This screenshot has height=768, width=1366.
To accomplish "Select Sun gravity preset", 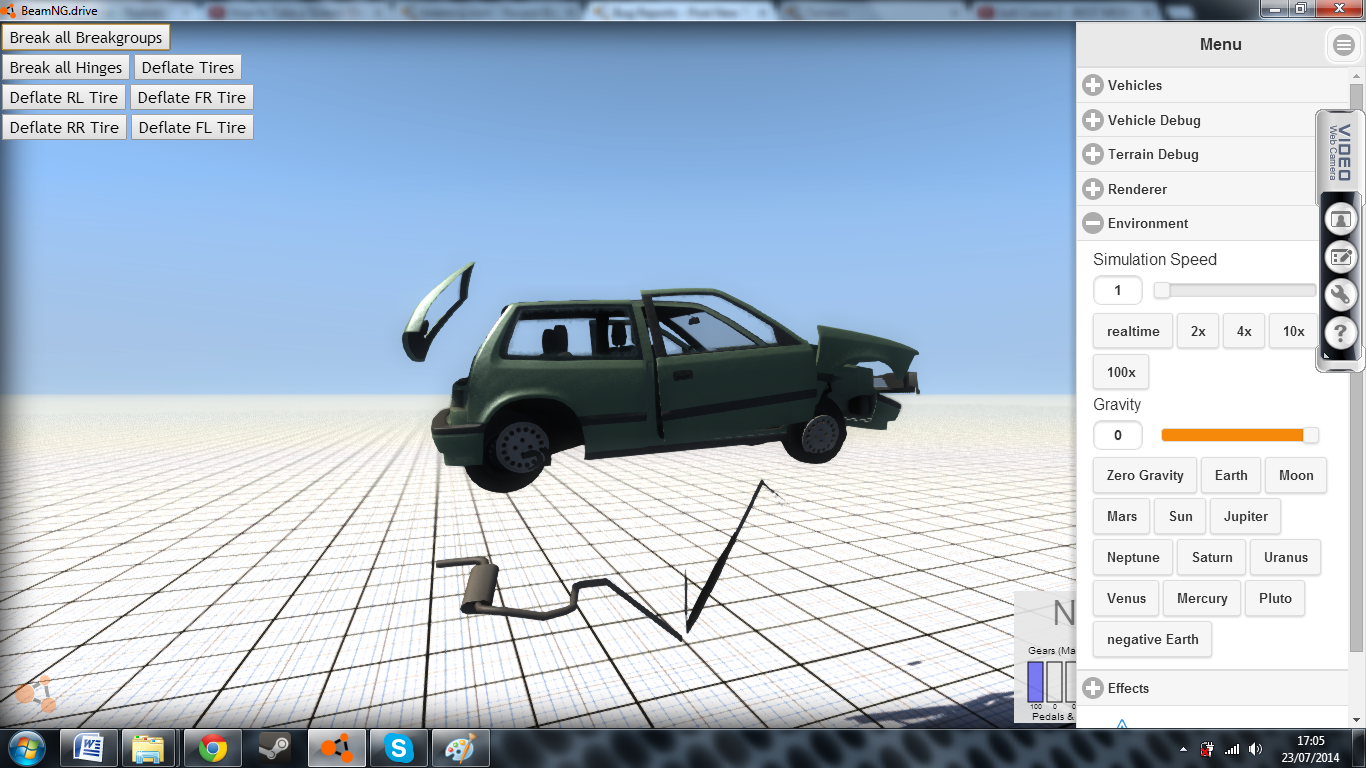I will (1181, 516).
